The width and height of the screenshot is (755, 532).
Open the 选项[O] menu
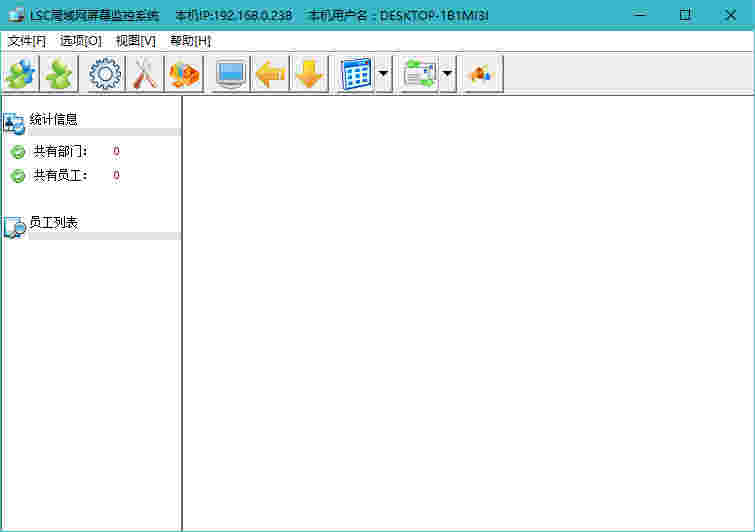pyautogui.click(x=81, y=41)
